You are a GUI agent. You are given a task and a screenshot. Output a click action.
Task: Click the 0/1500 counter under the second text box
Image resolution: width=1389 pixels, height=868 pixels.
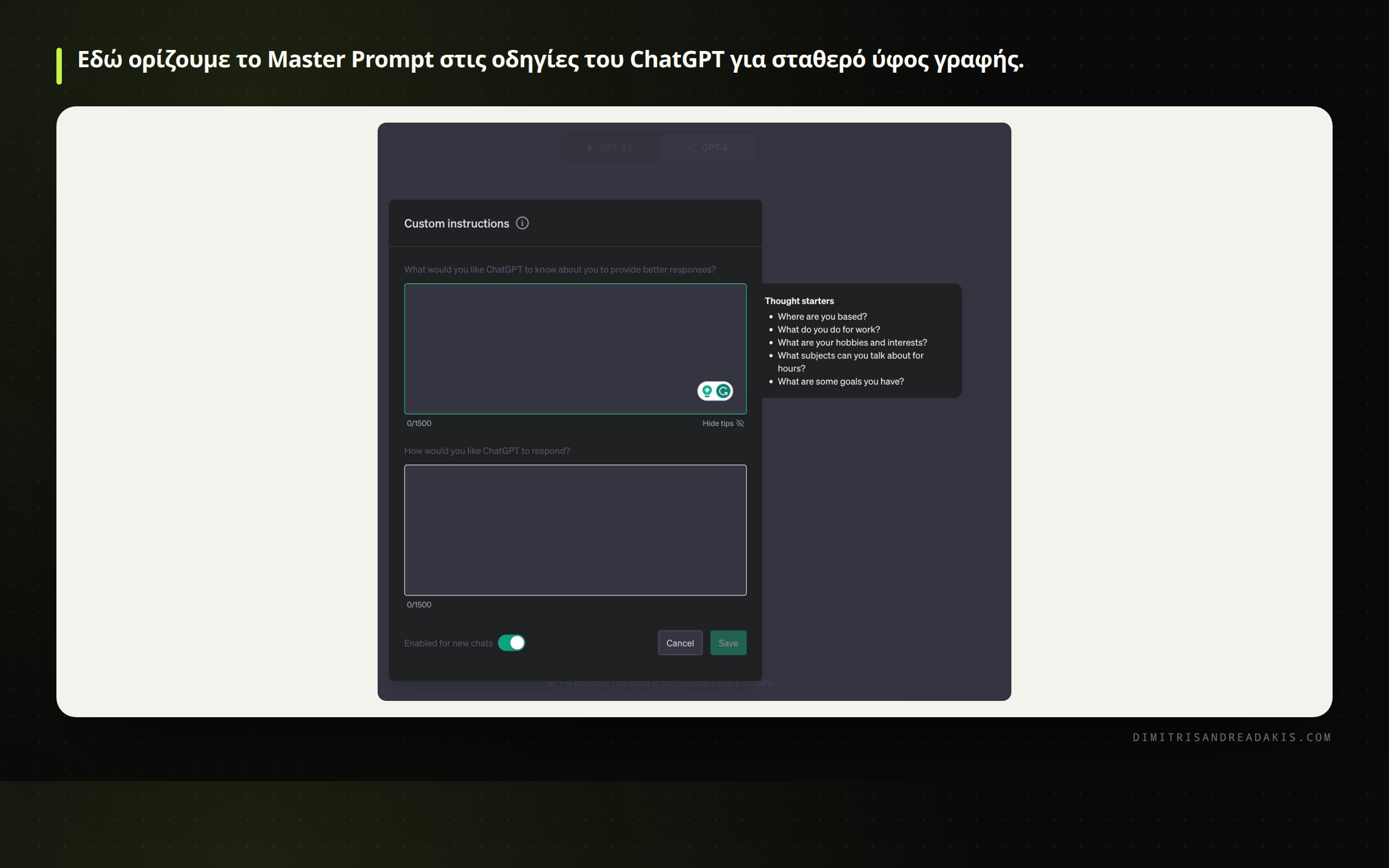click(x=419, y=604)
